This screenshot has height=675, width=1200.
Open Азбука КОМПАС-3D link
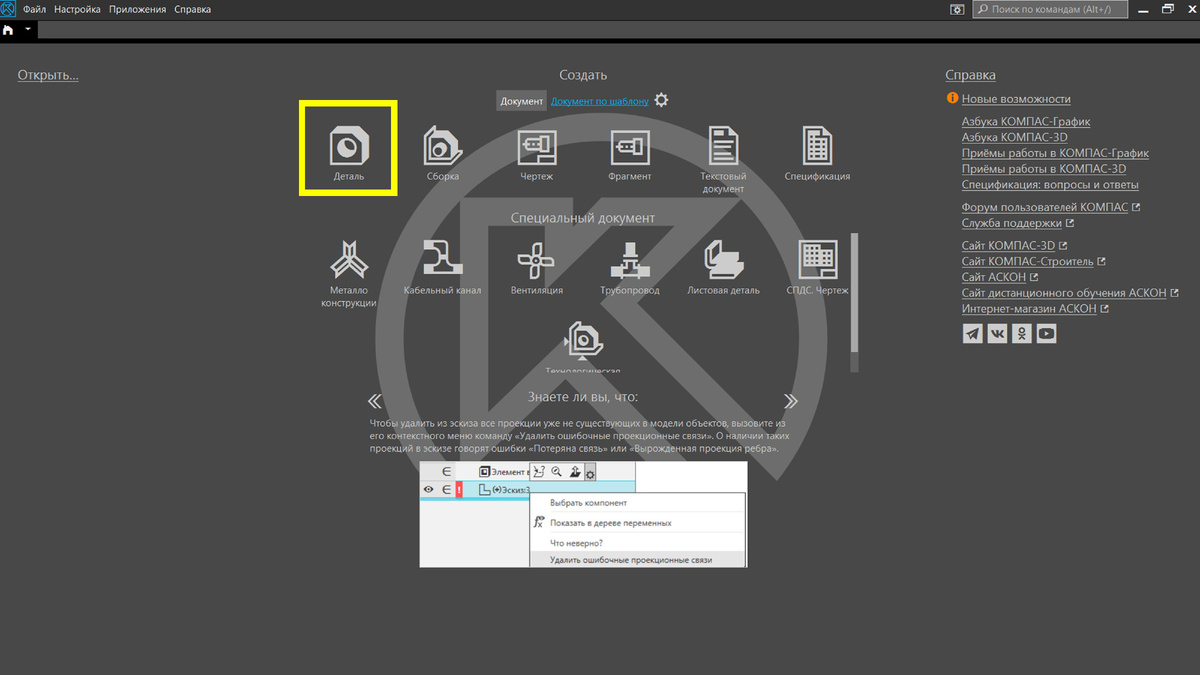click(1014, 138)
